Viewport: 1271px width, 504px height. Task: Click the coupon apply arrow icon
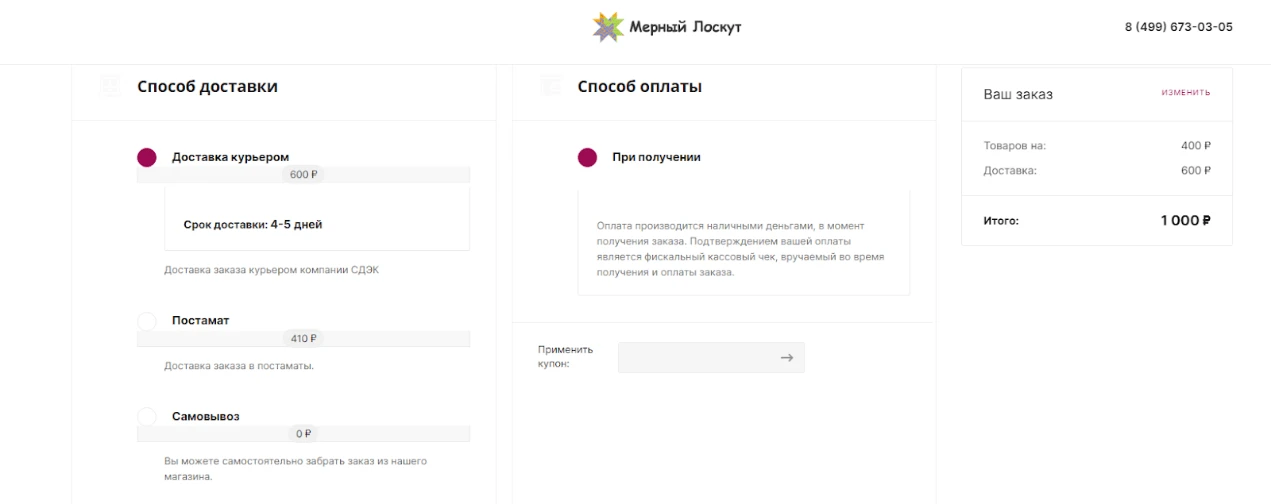click(787, 358)
